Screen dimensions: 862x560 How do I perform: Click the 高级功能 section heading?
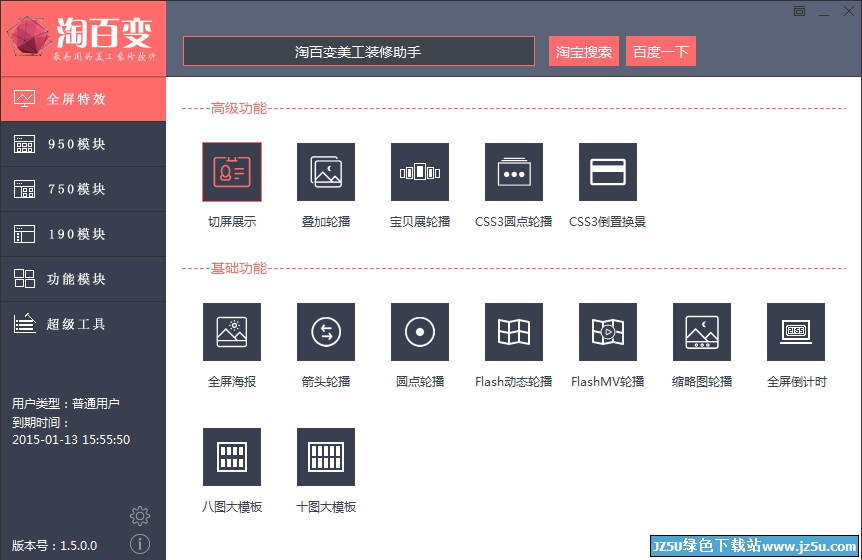[x=239, y=108]
